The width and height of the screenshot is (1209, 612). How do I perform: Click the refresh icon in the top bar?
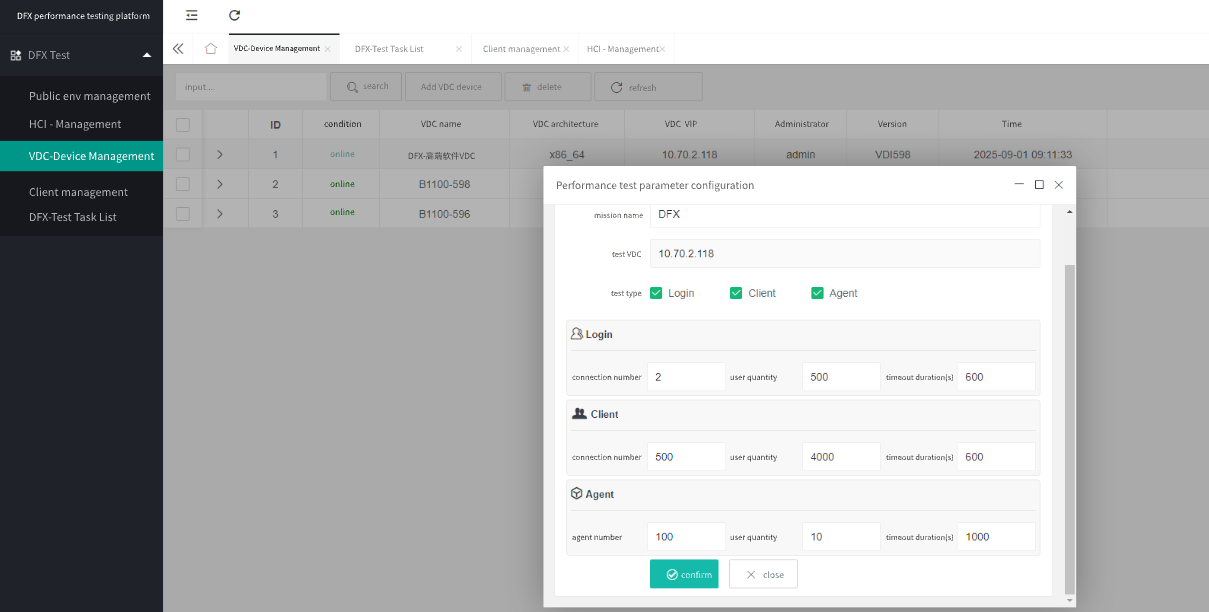click(234, 15)
